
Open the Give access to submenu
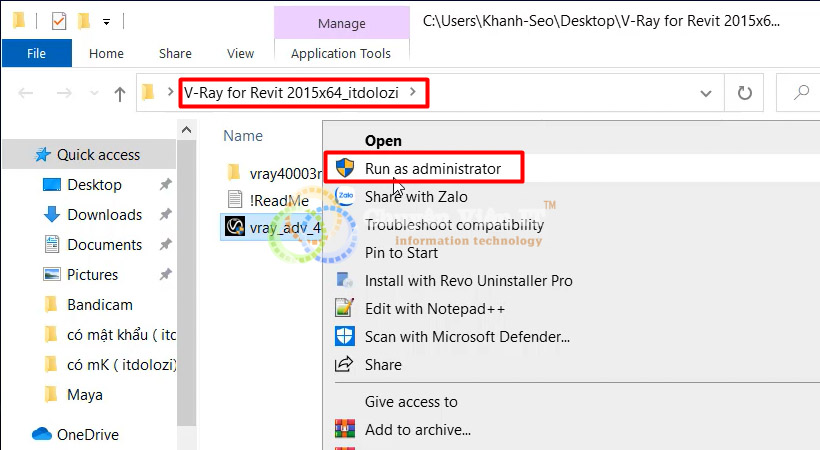pyautogui.click(x=411, y=402)
